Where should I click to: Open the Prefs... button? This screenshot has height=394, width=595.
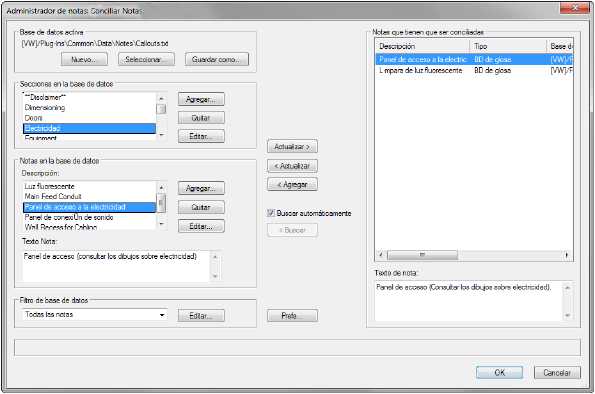point(292,316)
